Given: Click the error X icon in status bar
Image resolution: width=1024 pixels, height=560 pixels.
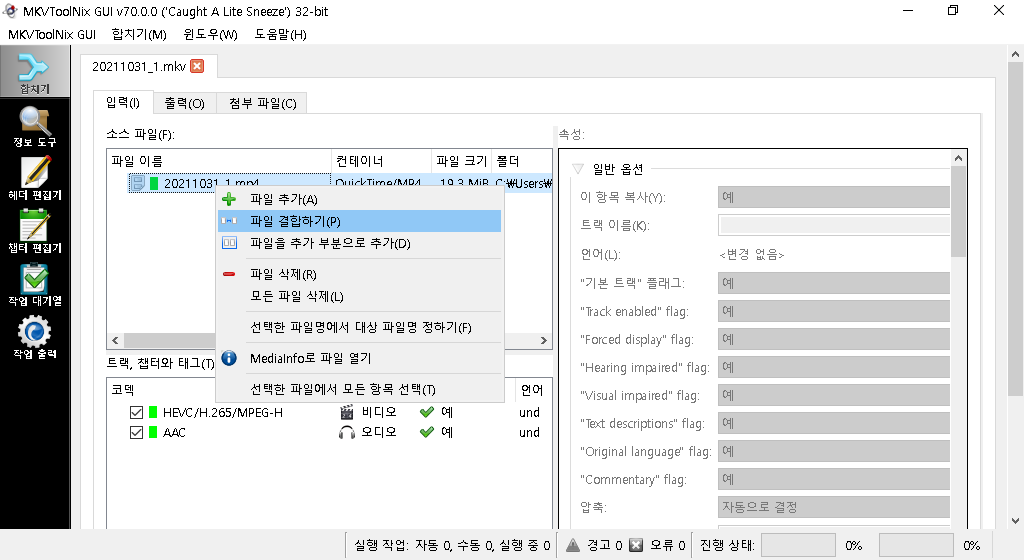Looking at the screenshot, I should [635, 545].
